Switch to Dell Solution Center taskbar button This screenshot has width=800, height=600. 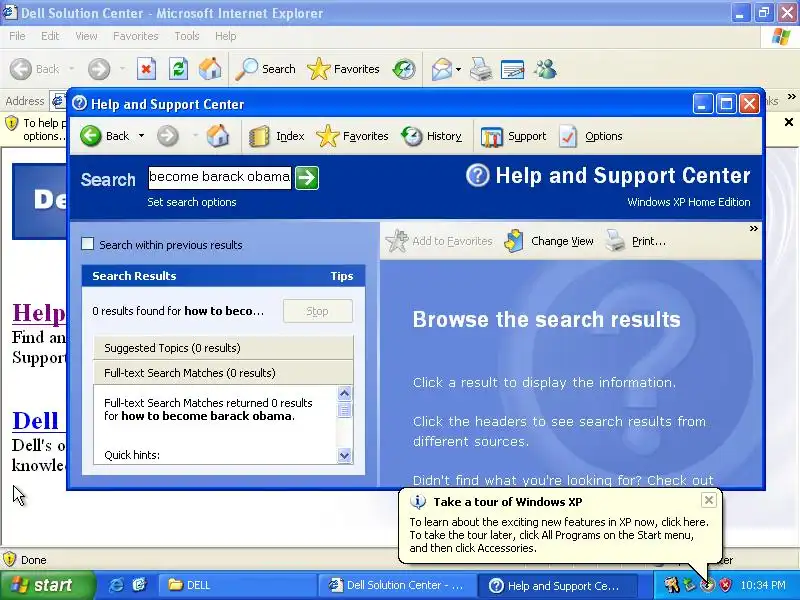(x=397, y=585)
